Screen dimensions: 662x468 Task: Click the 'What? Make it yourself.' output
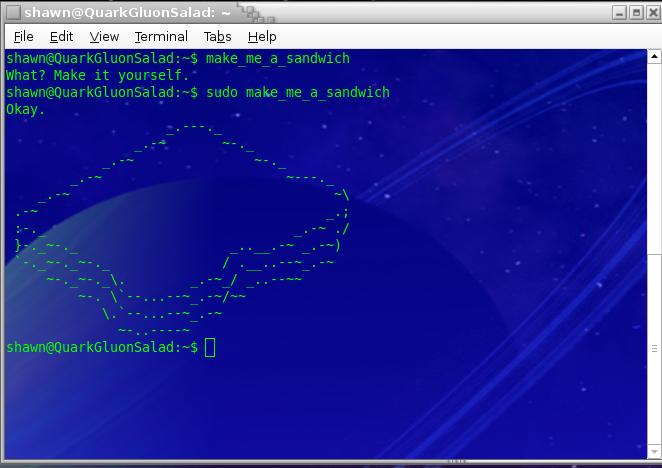click(97, 75)
